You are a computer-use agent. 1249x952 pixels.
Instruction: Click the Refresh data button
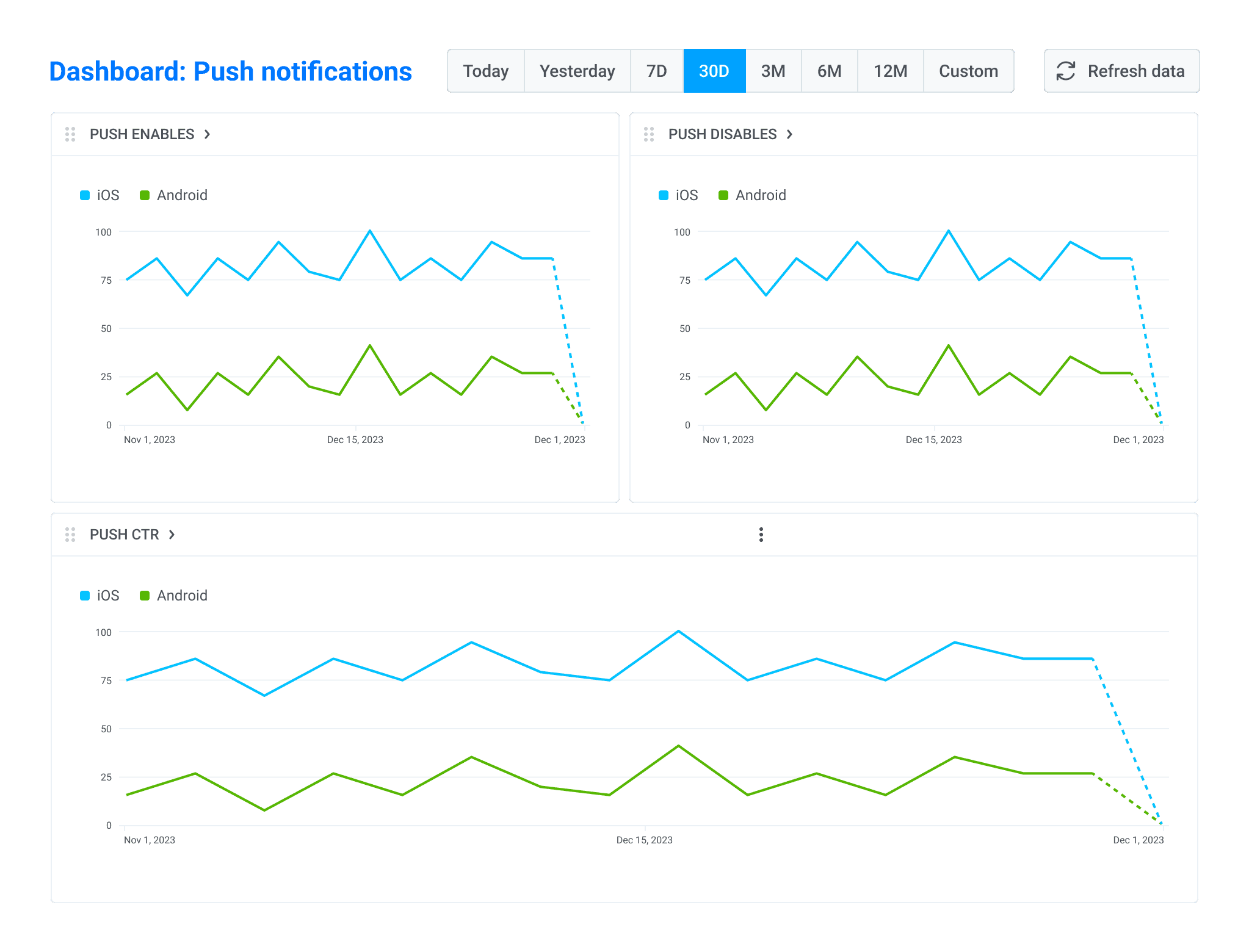(x=1121, y=71)
